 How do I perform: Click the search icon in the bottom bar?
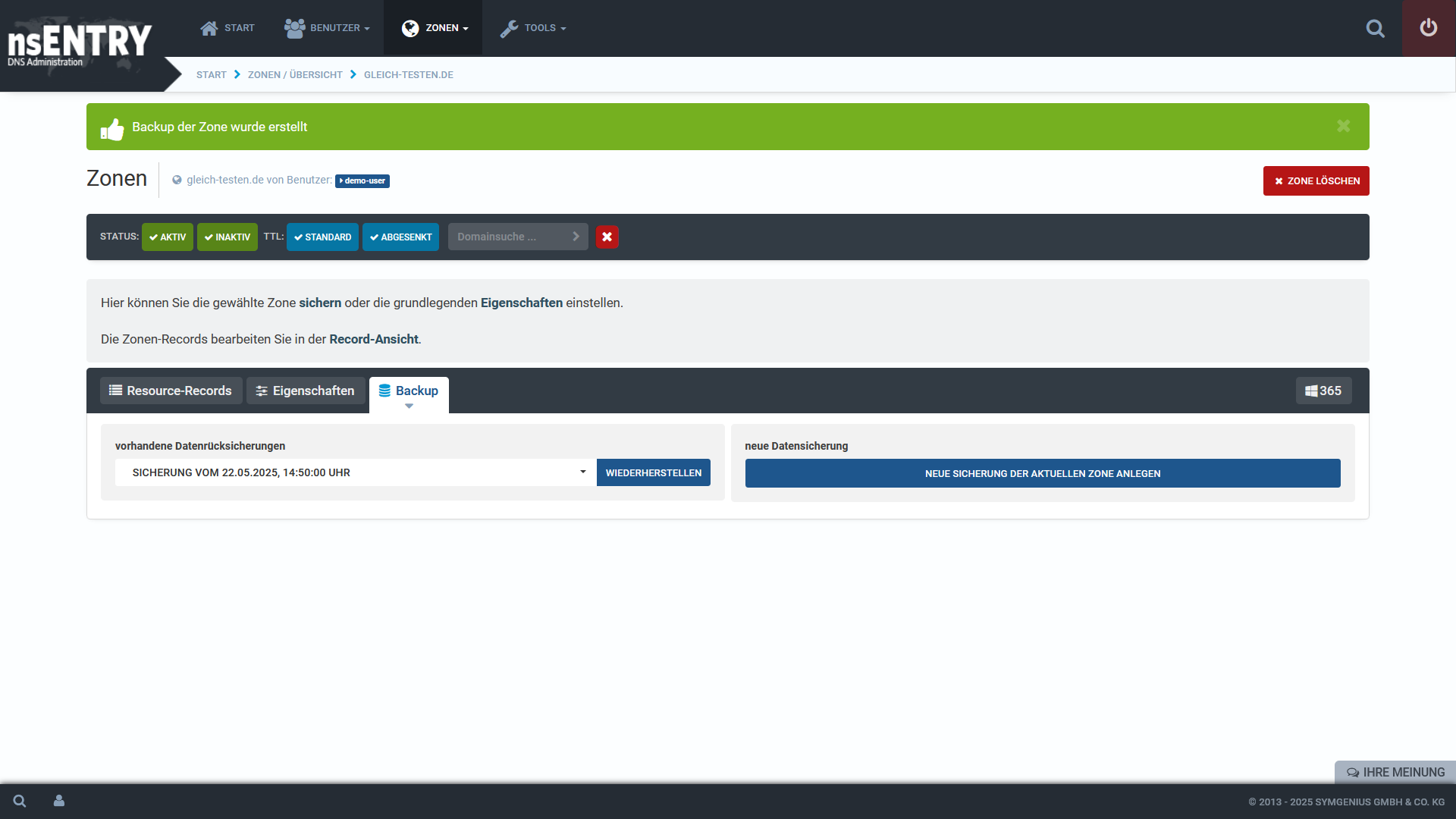pyautogui.click(x=19, y=801)
